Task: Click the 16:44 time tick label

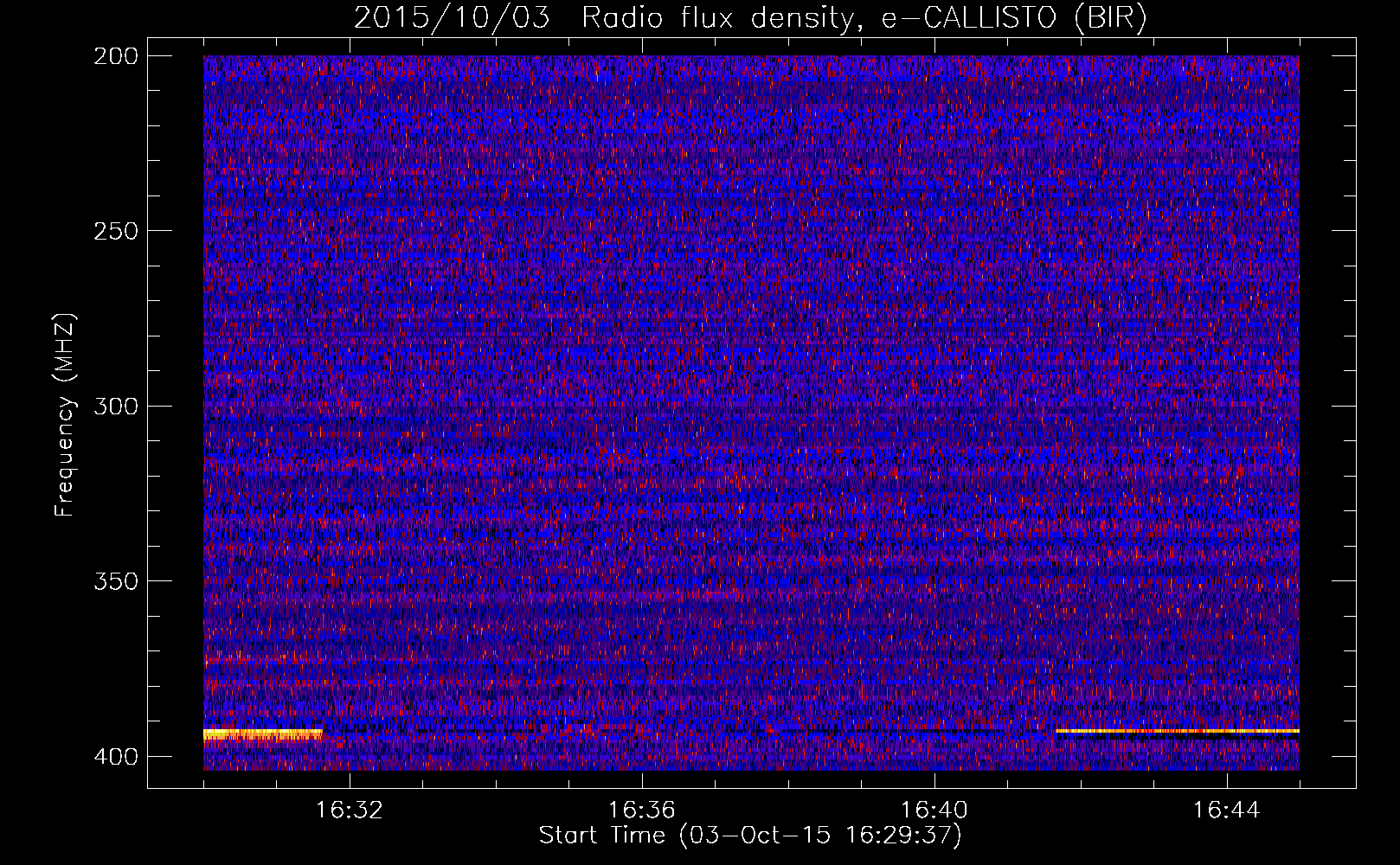Action: coord(1226,811)
